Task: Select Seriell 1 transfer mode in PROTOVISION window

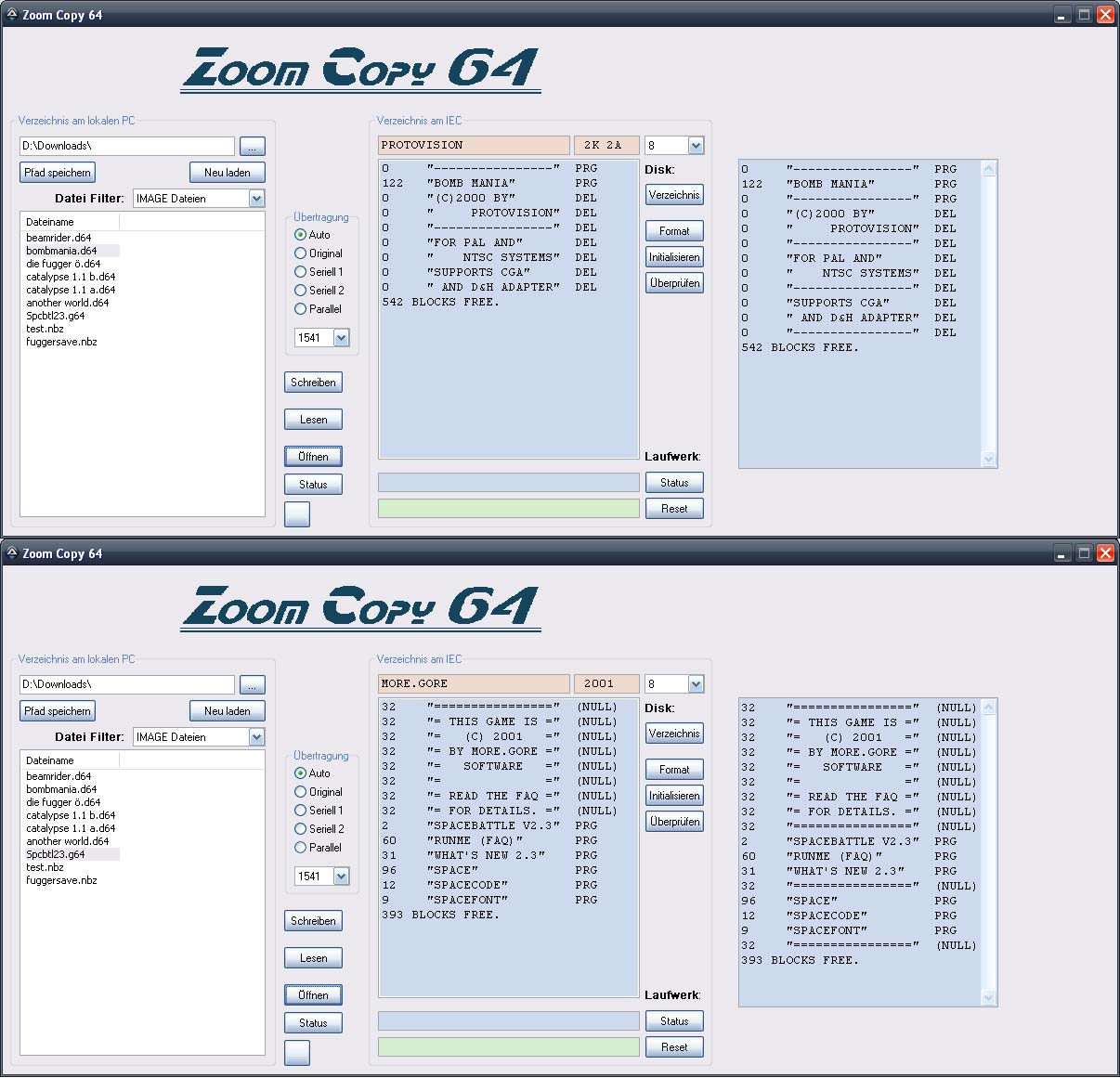Action: point(300,272)
